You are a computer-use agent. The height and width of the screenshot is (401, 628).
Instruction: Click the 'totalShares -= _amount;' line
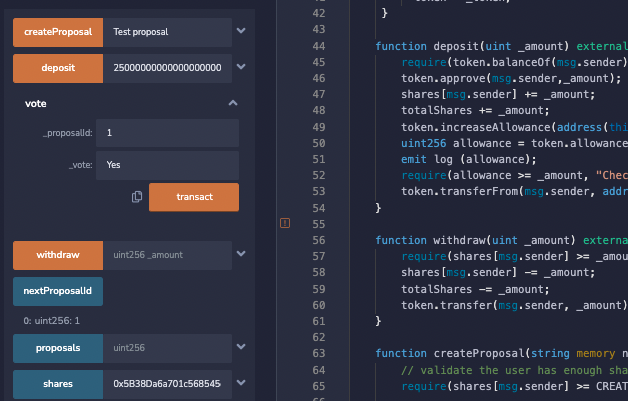pyautogui.click(x=475, y=289)
